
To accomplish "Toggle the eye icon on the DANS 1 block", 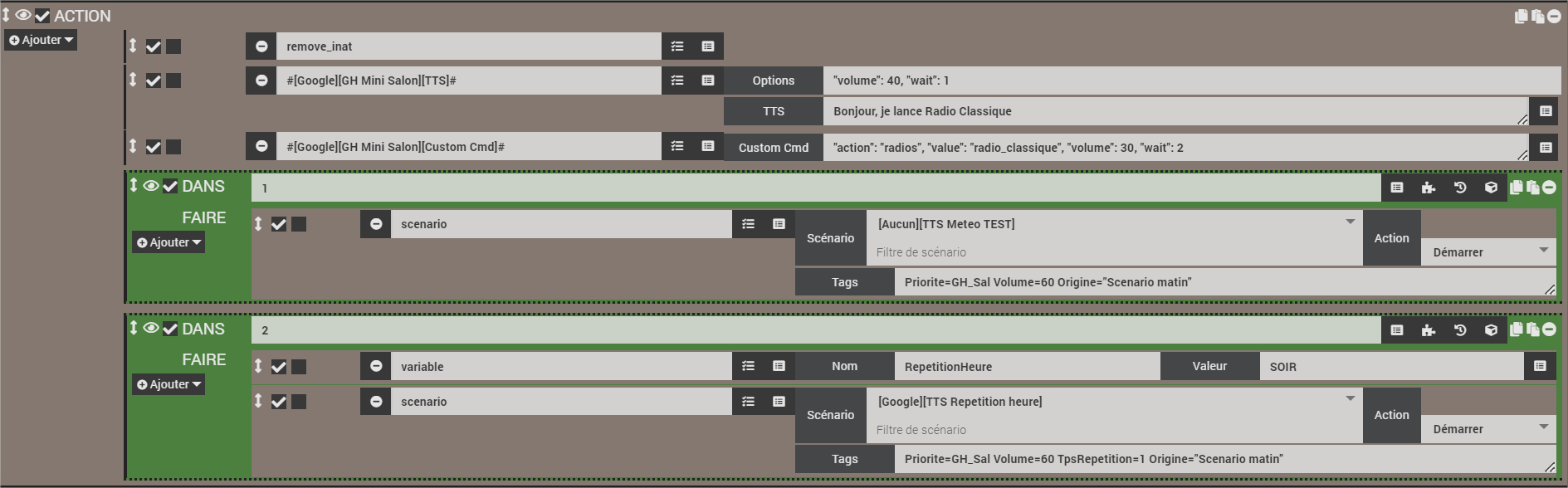I will 151,186.
